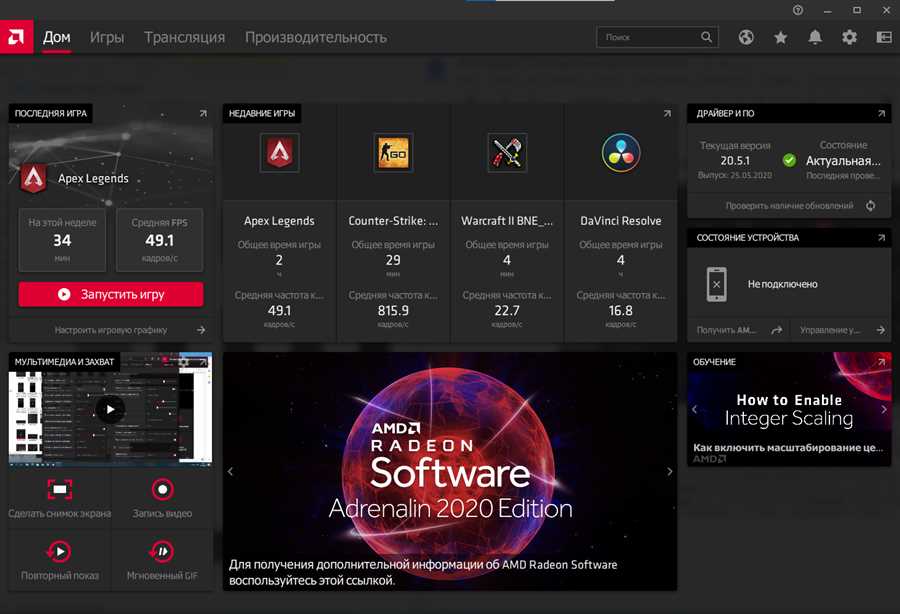This screenshot has height=614, width=900.
Task: Open How to Enable Integer Scaling tutorial
Action: click(x=789, y=409)
